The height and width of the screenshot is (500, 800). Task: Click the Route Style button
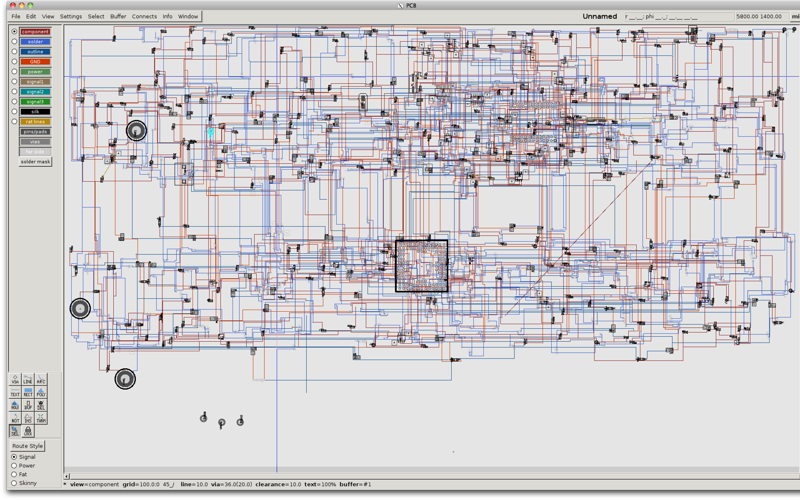tap(28, 446)
